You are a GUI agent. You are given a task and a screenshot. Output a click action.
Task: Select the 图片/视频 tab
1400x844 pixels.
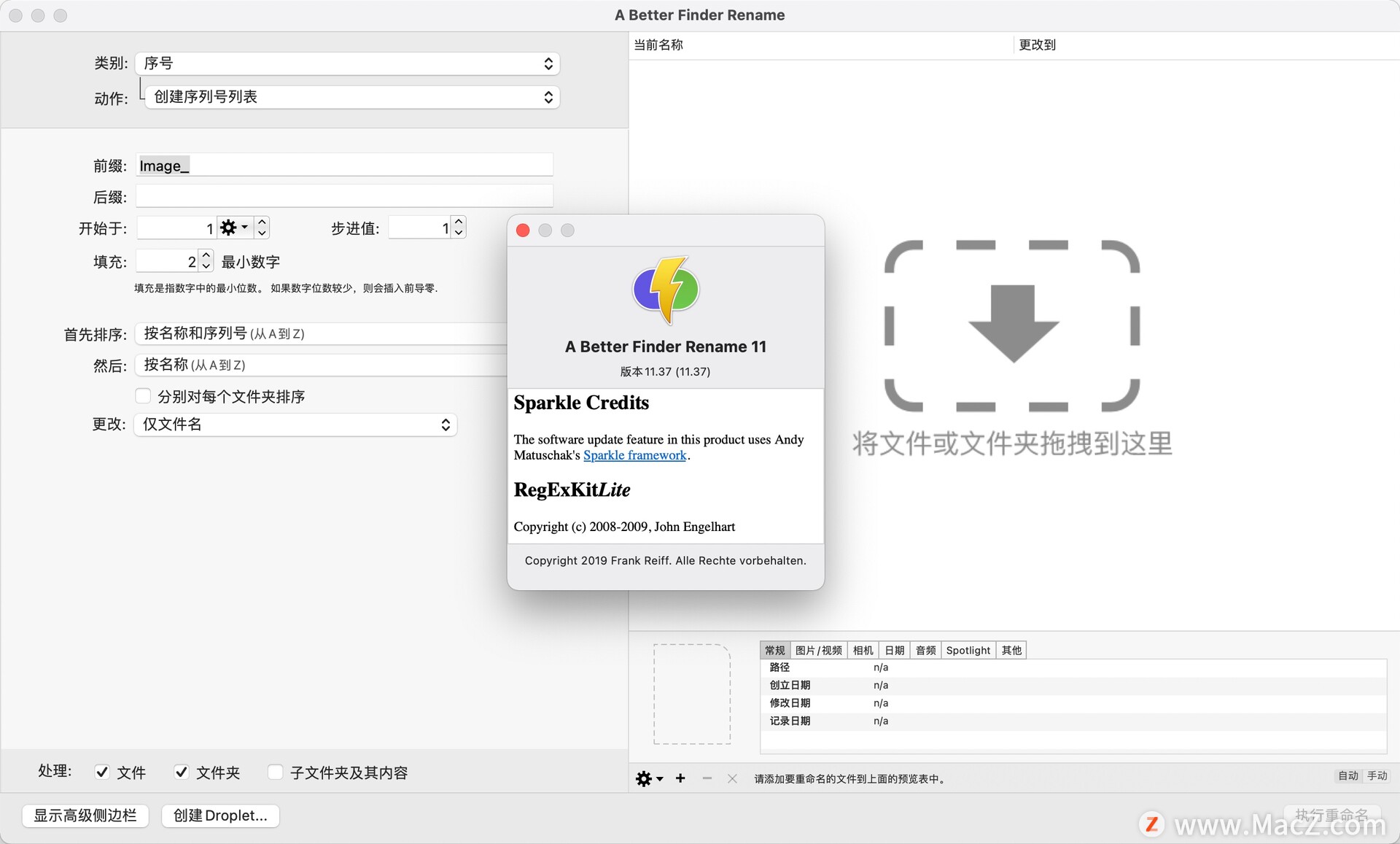pyautogui.click(x=818, y=650)
